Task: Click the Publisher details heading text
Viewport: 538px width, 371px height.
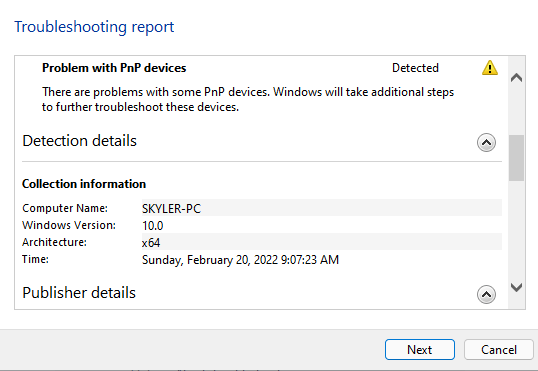Action: click(79, 293)
